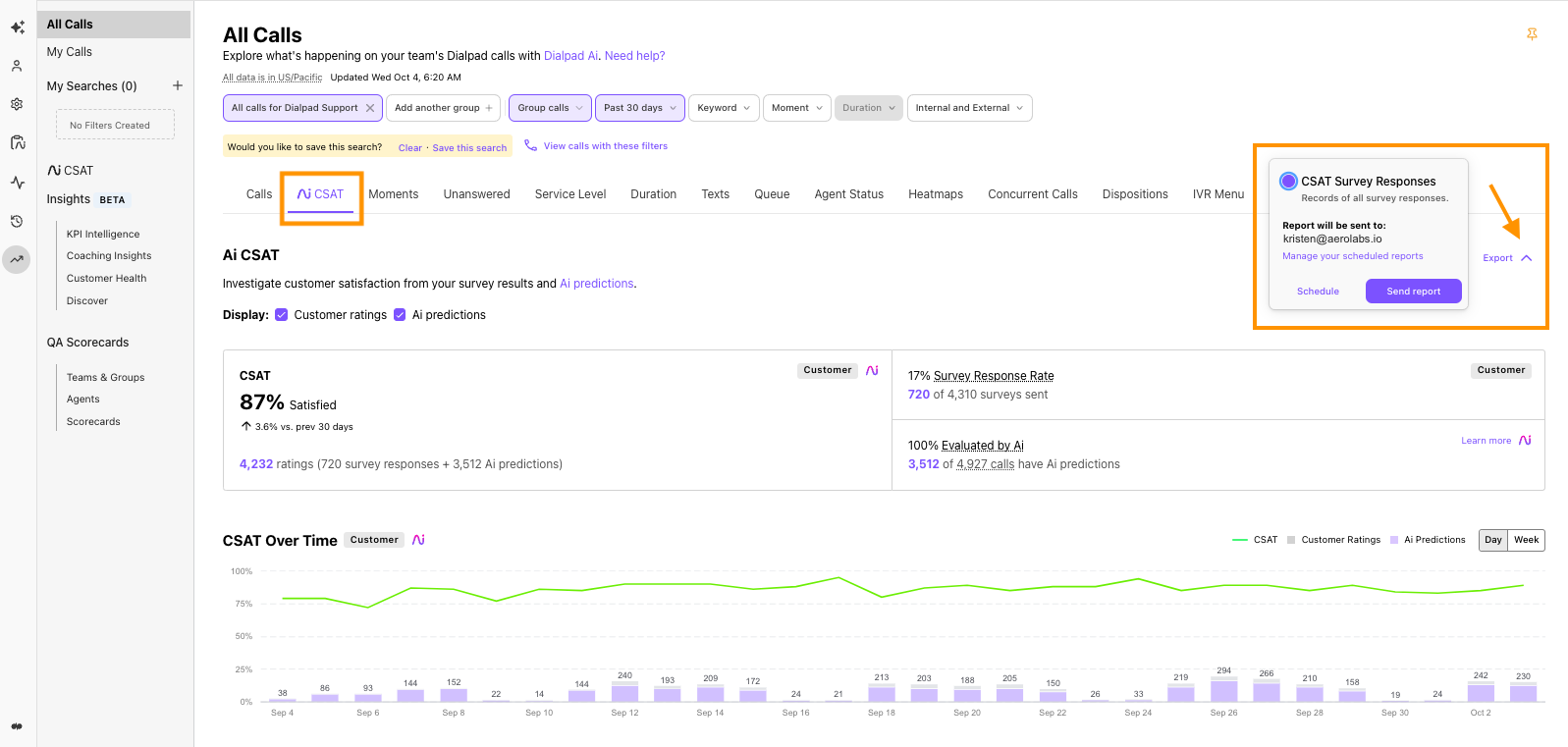This screenshot has height=747, width=1568.
Task: Select the IVR Menu tab
Action: click(x=1218, y=194)
